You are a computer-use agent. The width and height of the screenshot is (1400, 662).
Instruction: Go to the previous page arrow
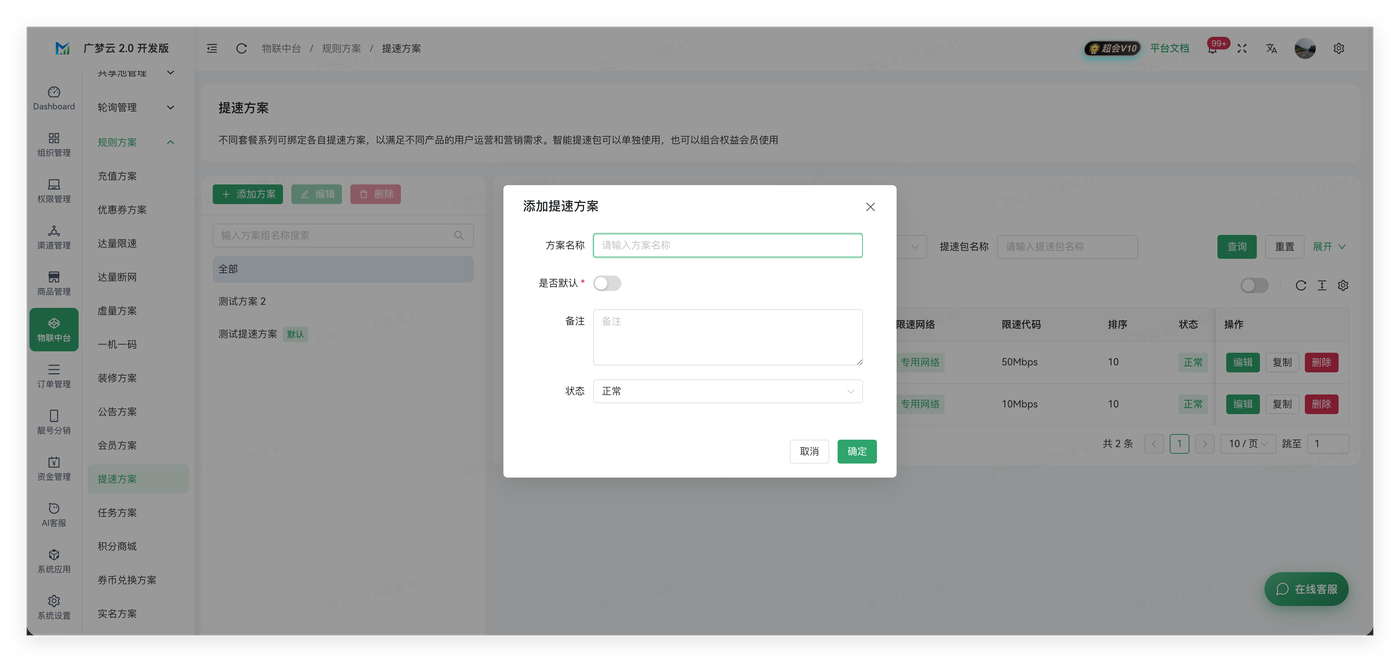coord(1154,443)
